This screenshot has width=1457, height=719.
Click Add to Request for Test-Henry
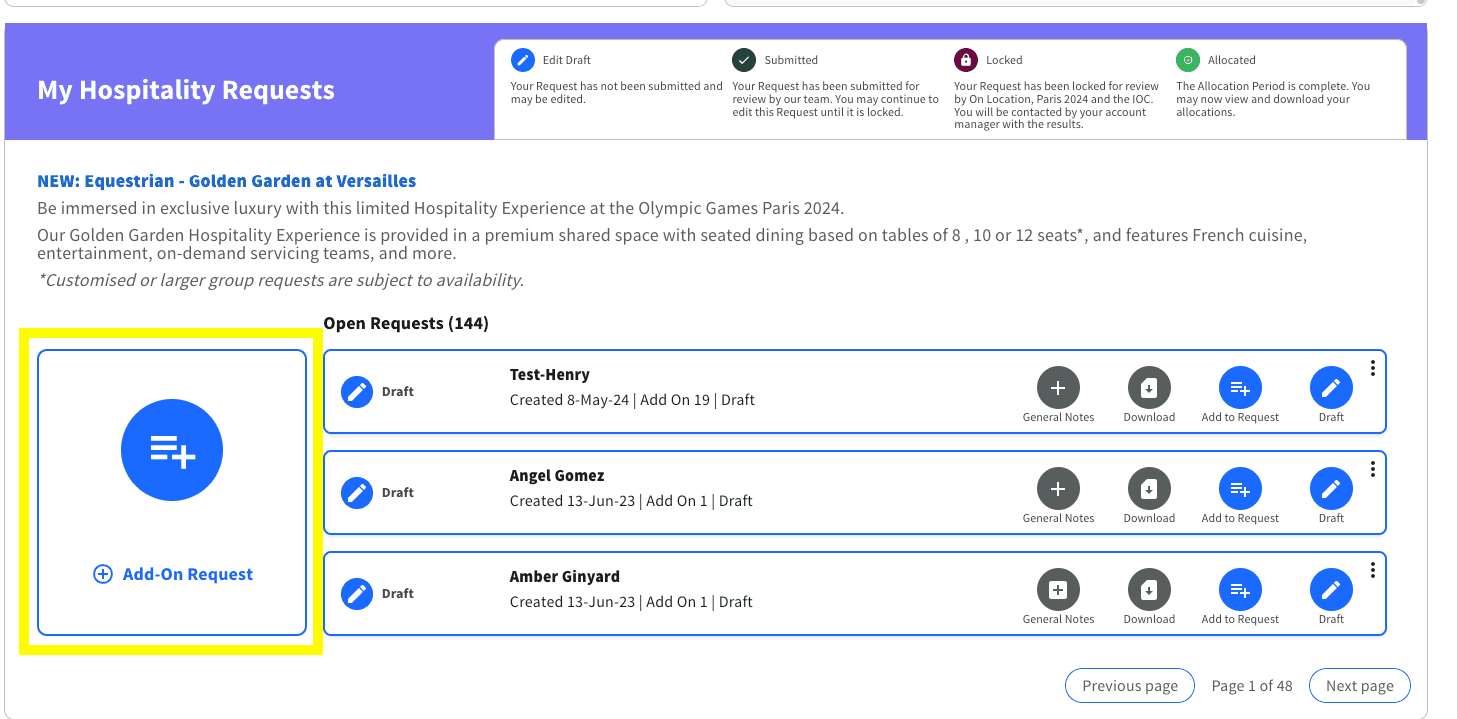pyautogui.click(x=1240, y=388)
